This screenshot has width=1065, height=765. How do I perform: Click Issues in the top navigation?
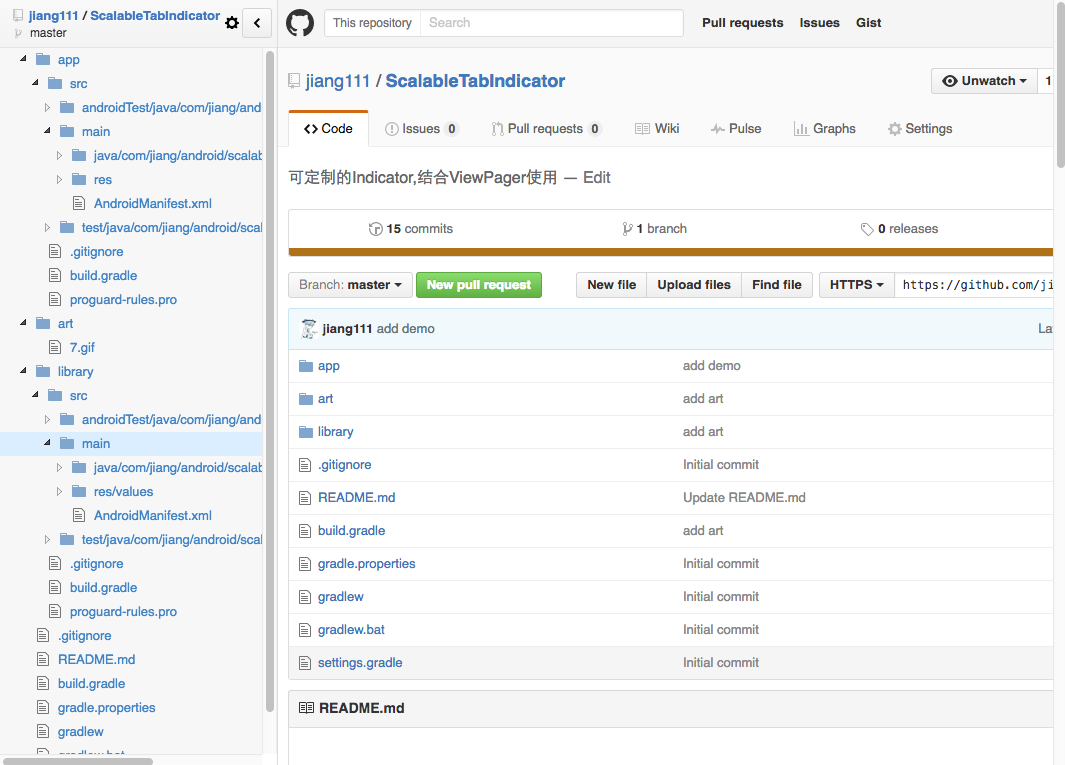point(819,22)
